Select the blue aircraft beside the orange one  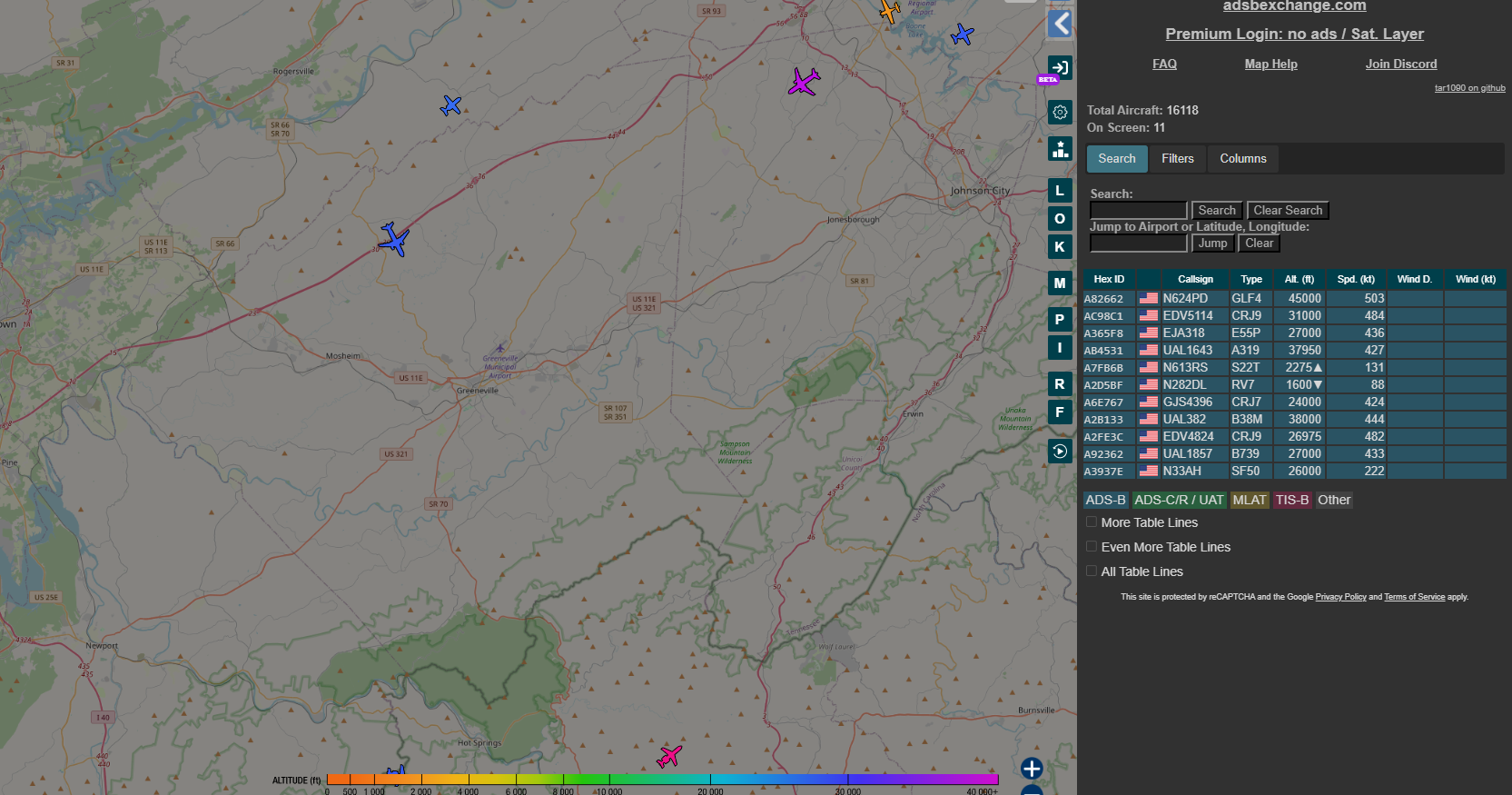pyautogui.click(x=962, y=35)
